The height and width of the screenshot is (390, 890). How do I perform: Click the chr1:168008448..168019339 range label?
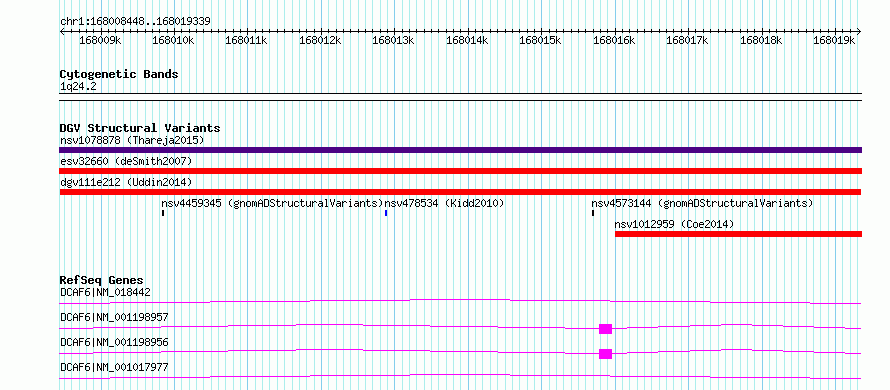[135, 22]
